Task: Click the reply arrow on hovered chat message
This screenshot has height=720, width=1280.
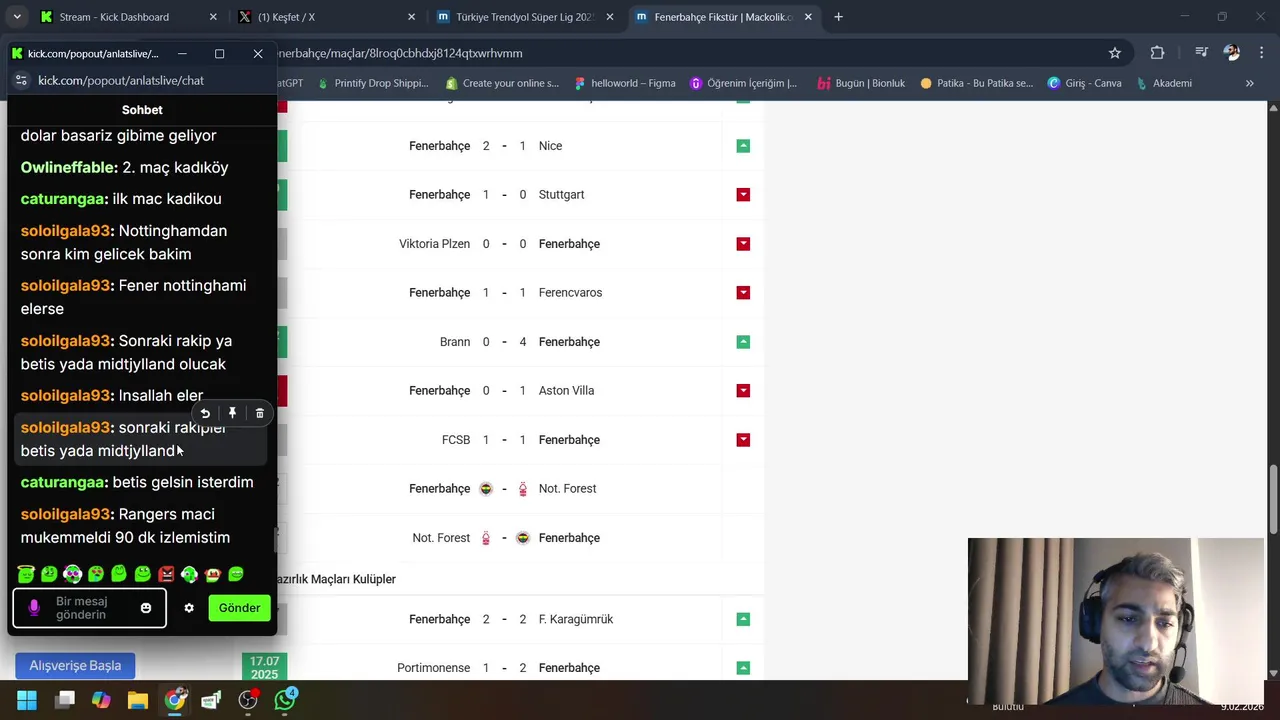Action: click(x=205, y=413)
